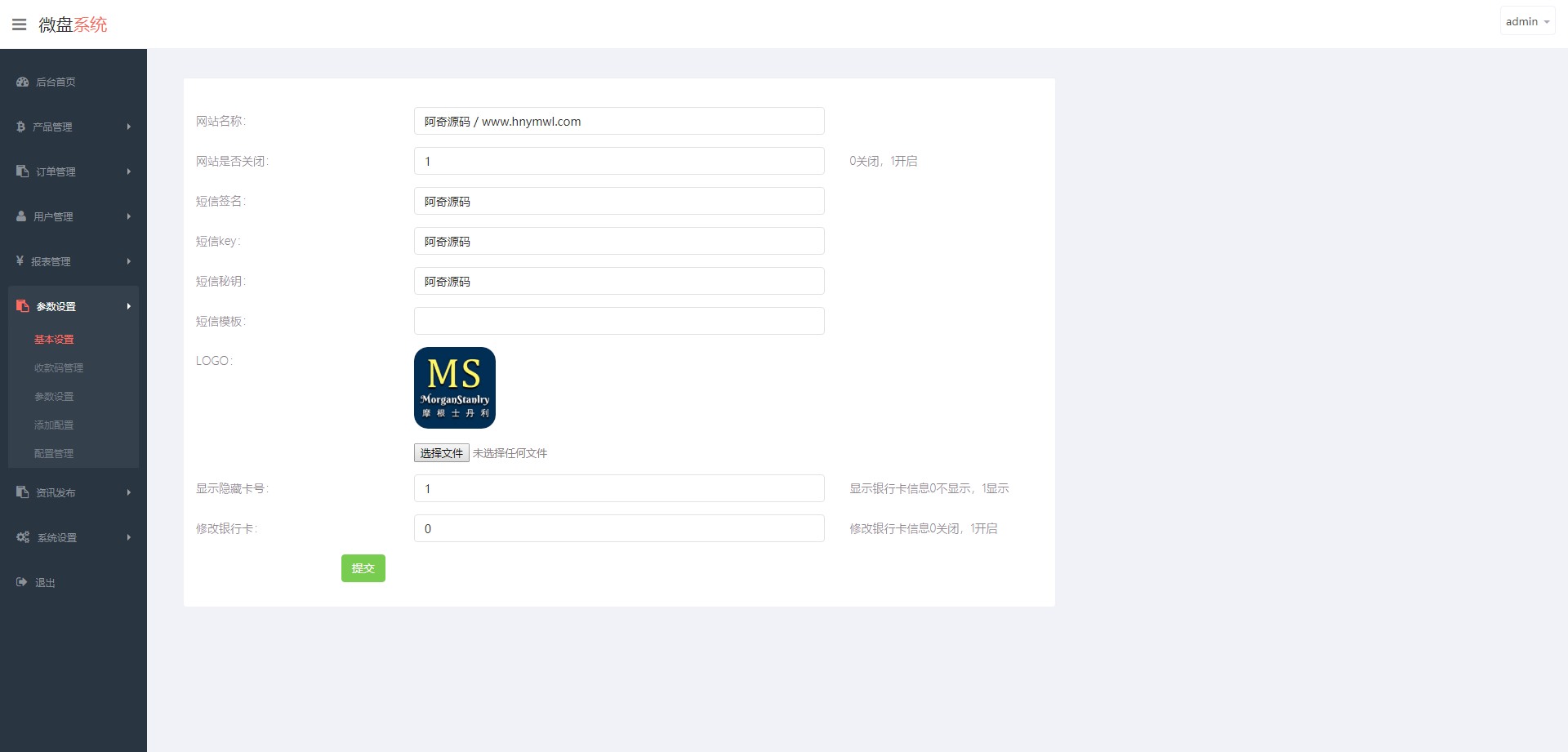Click the hamburger menu icon
1568x752 pixels.
tap(20, 24)
